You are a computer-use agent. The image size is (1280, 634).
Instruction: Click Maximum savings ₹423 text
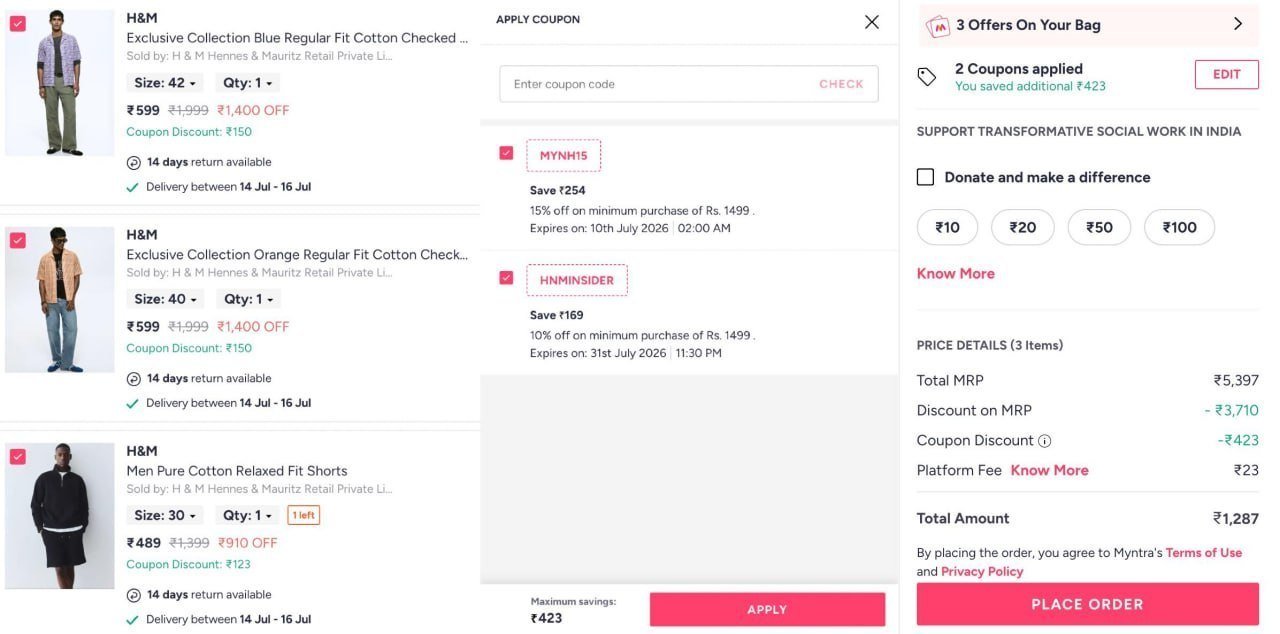(573, 609)
